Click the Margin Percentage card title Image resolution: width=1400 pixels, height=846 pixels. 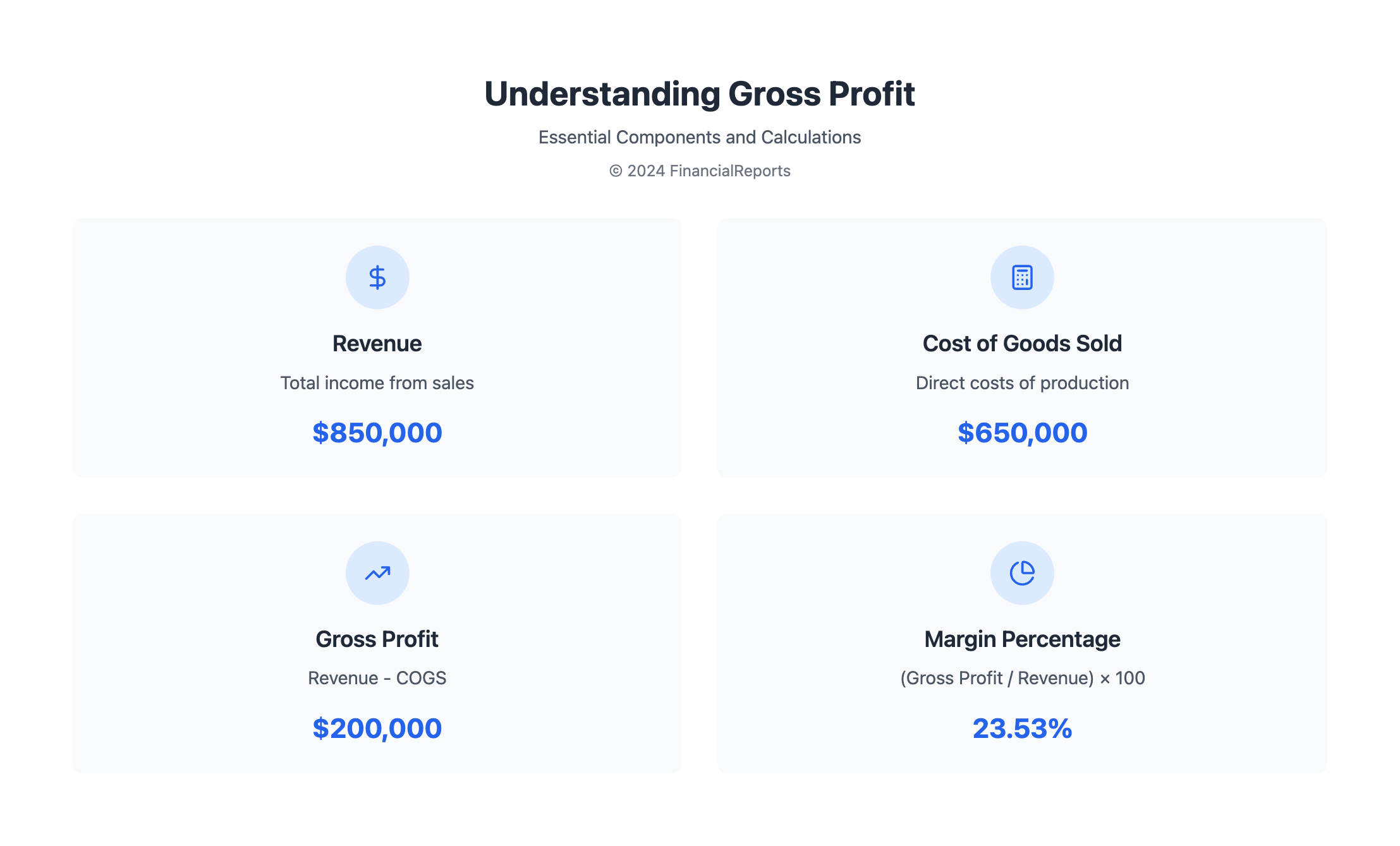tap(1022, 639)
